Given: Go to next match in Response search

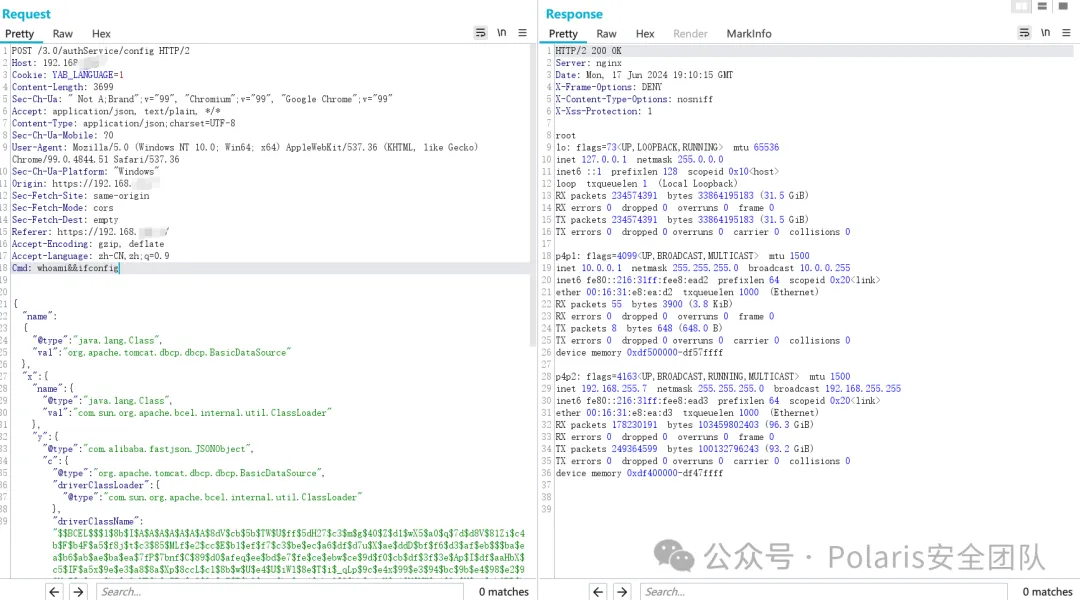Looking at the screenshot, I should pos(622,591).
